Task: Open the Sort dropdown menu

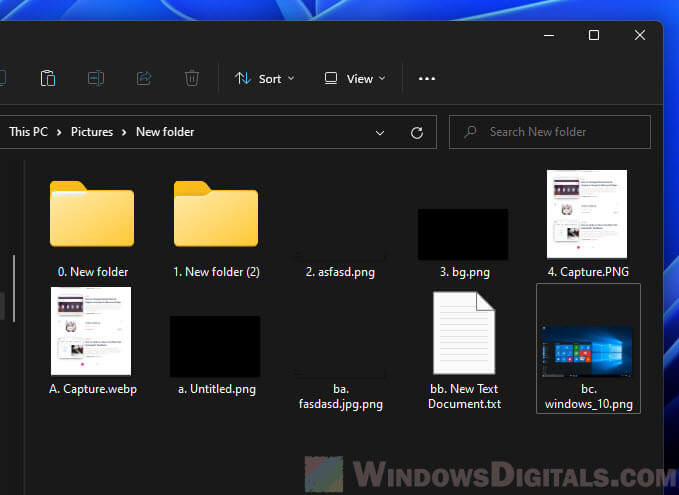Action: 264,78
